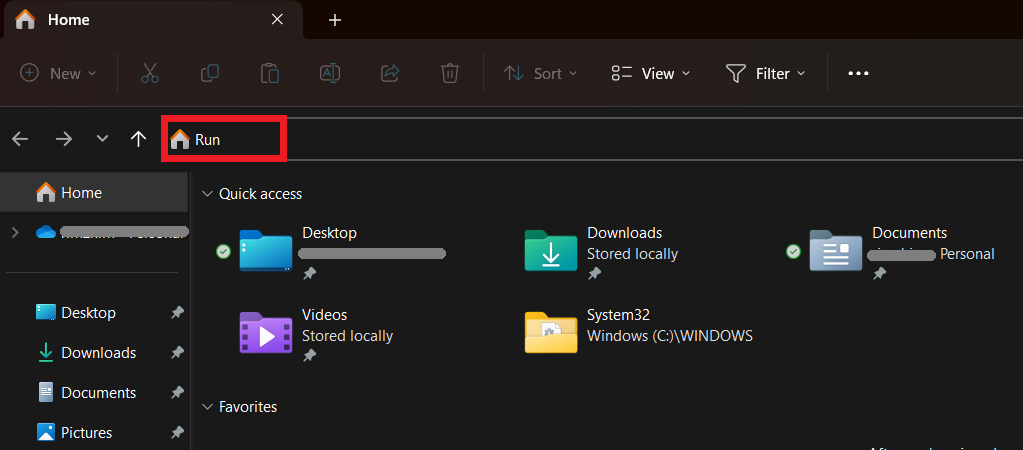Go back with the left arrow
This screenshot has height=450, width=1023.
20,138
